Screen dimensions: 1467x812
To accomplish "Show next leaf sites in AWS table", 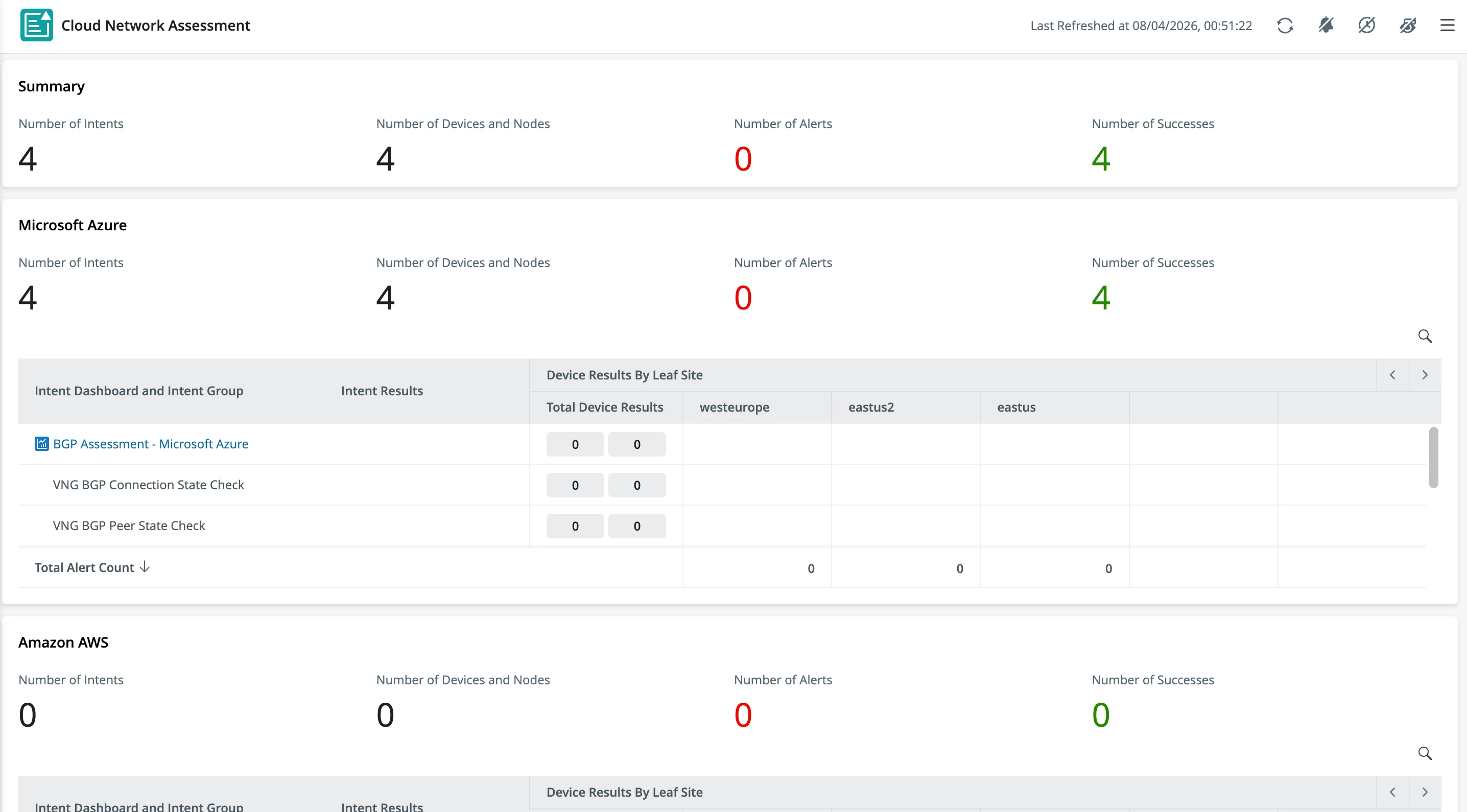I will pos(1425,792).
